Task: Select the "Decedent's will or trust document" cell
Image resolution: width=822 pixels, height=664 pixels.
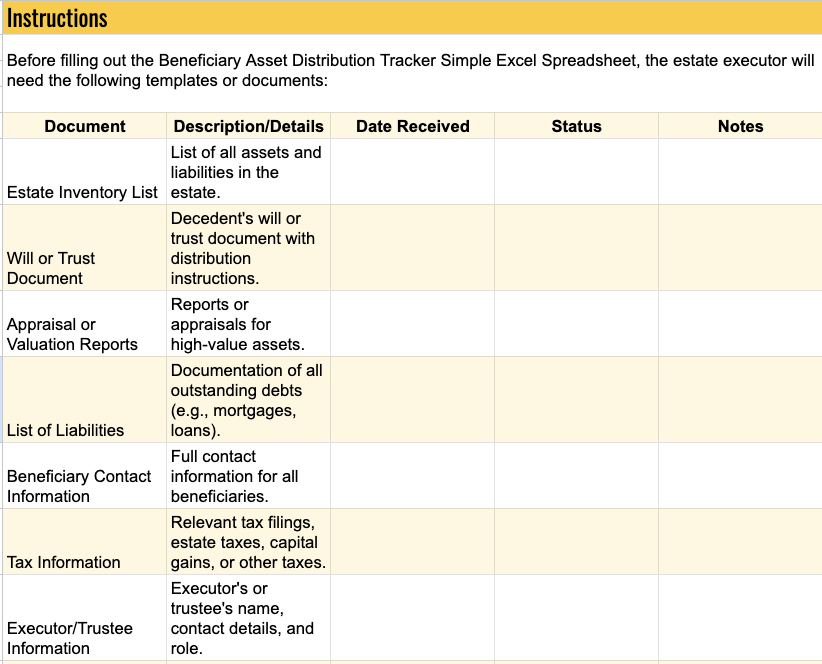Action: coord(248,248)
